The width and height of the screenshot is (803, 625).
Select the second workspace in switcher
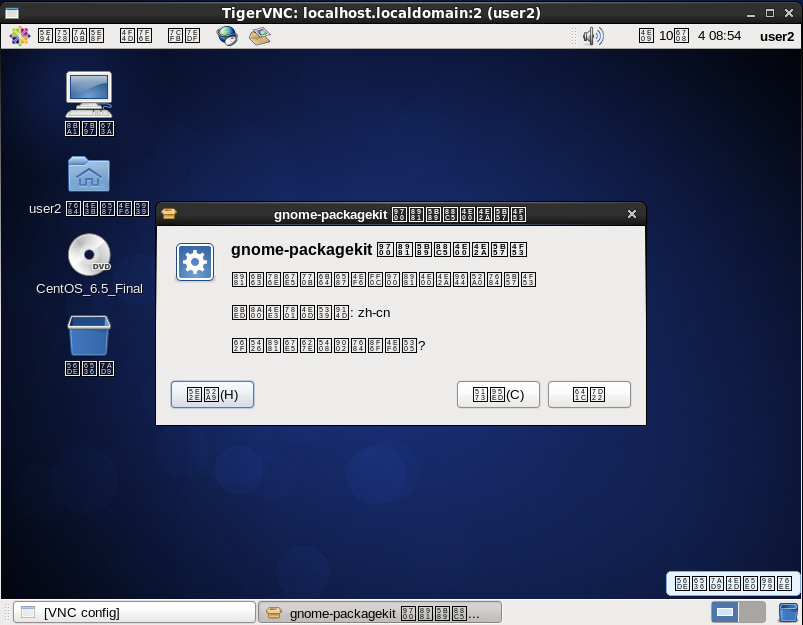pyautogui.click(x=752, y=612)
